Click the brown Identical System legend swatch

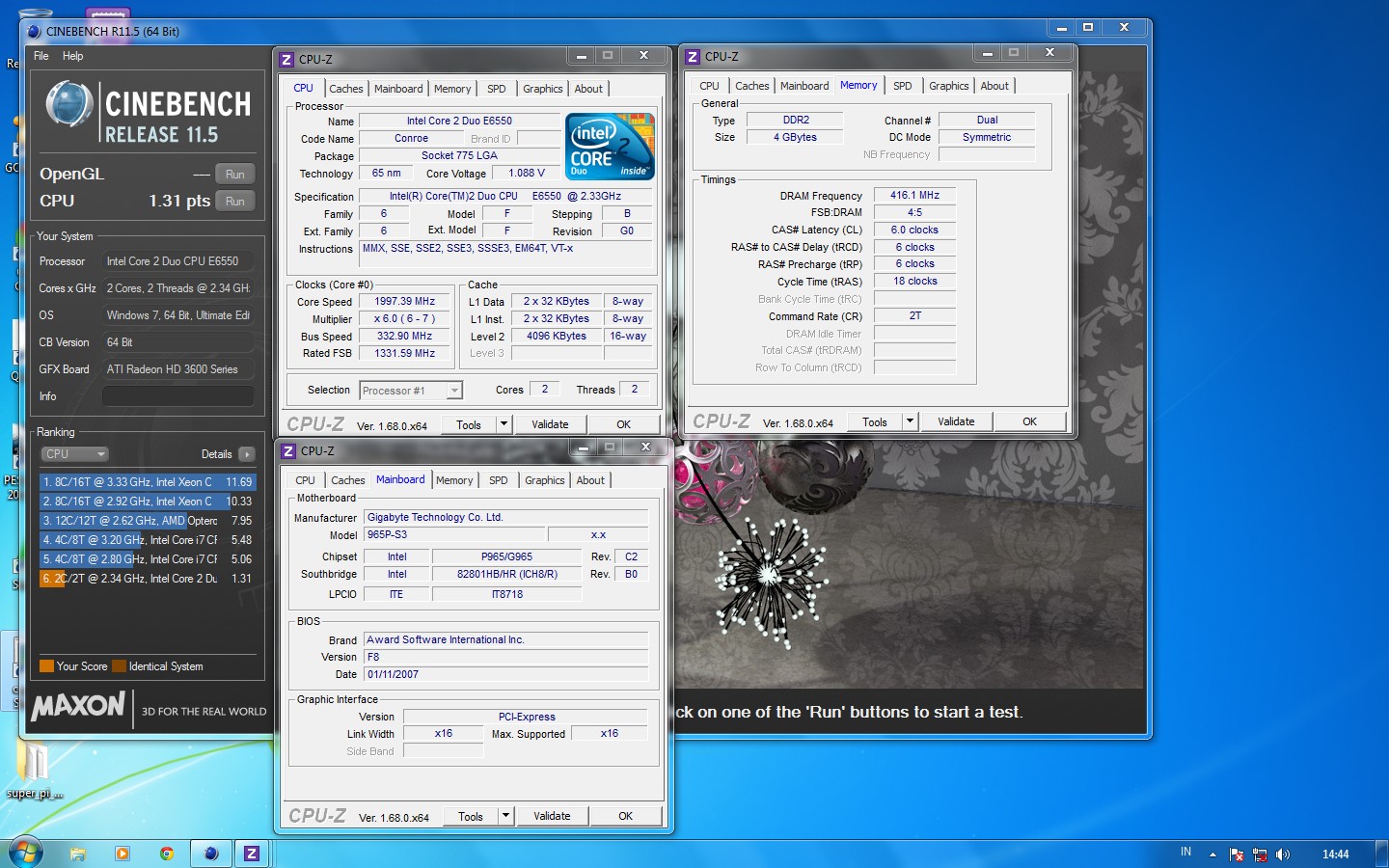120,666
